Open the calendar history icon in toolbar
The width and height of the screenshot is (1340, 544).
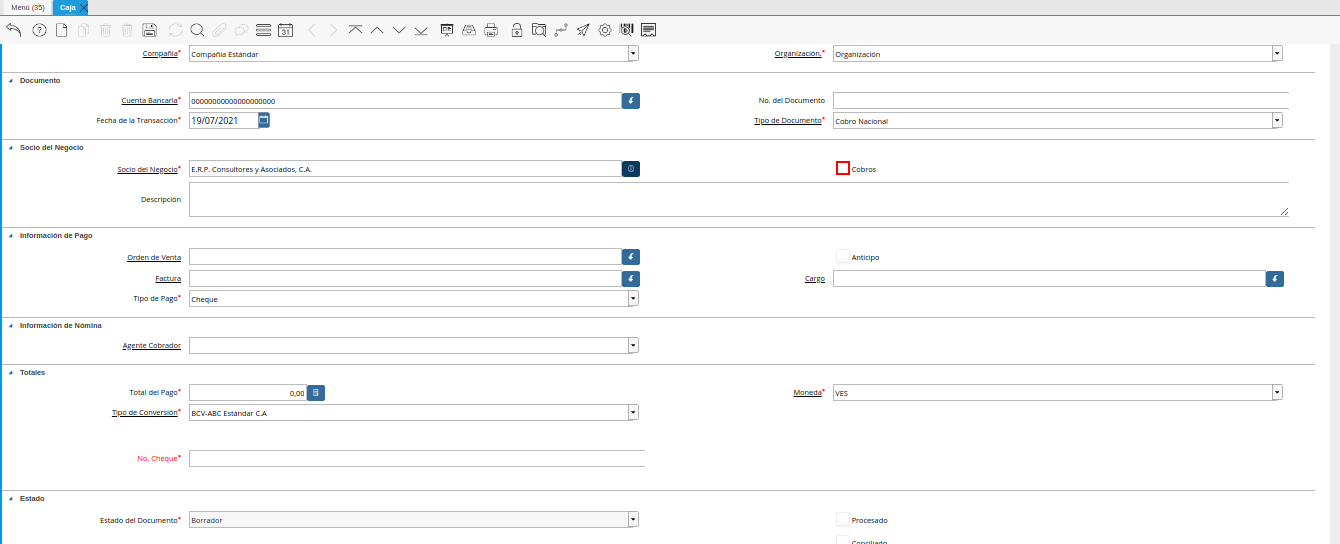(285, 30)
